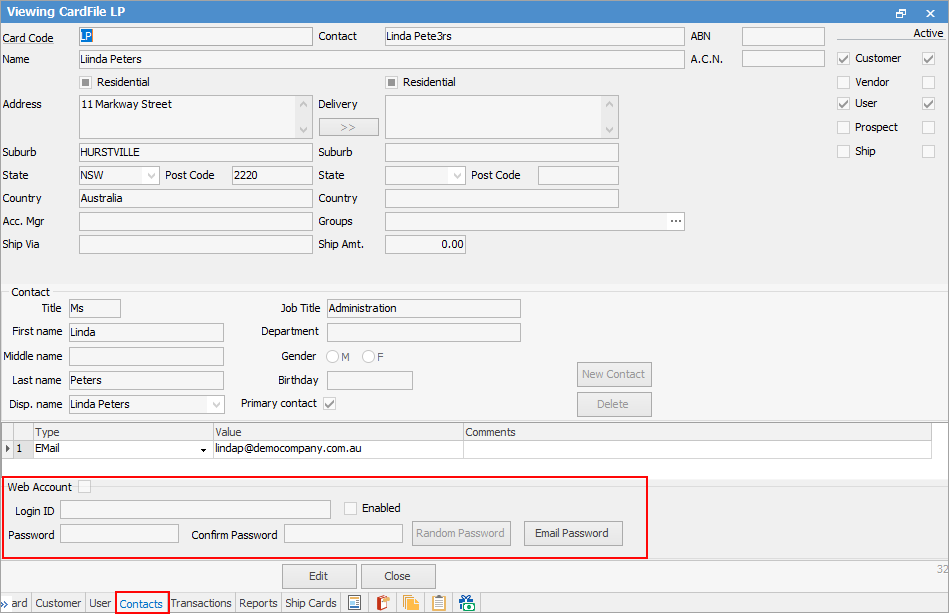The image size is (949, 614).
Task: Click the form-sheet icon after Ship Cards
Action: [x=354, y=603]
